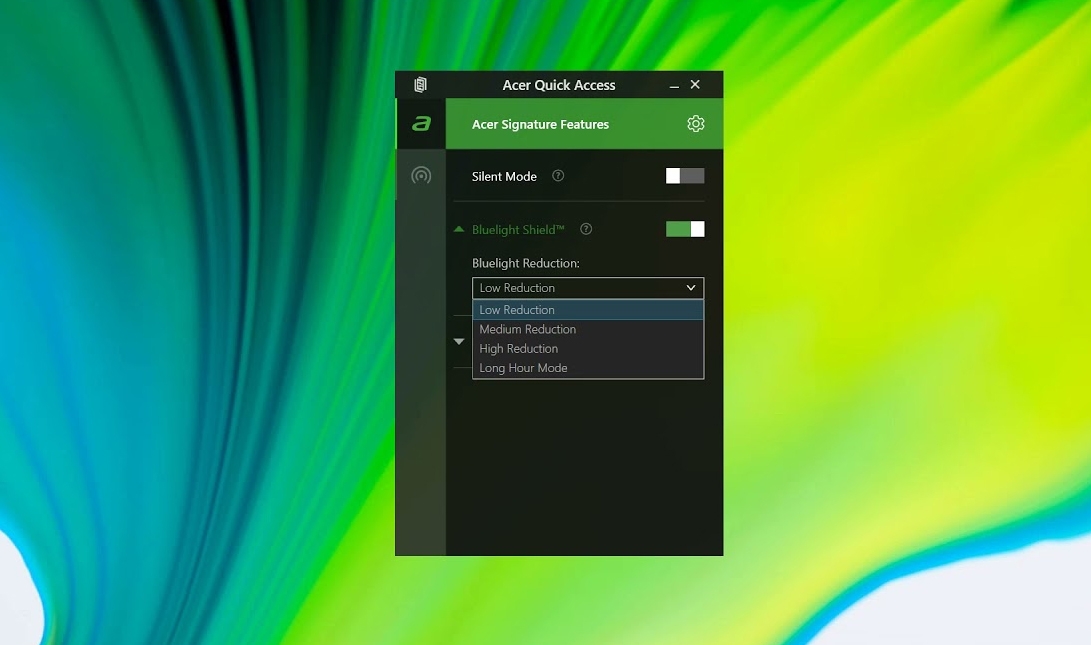Click the Acer Signature Features header
1091x645 pixels.
coord(540,125)
